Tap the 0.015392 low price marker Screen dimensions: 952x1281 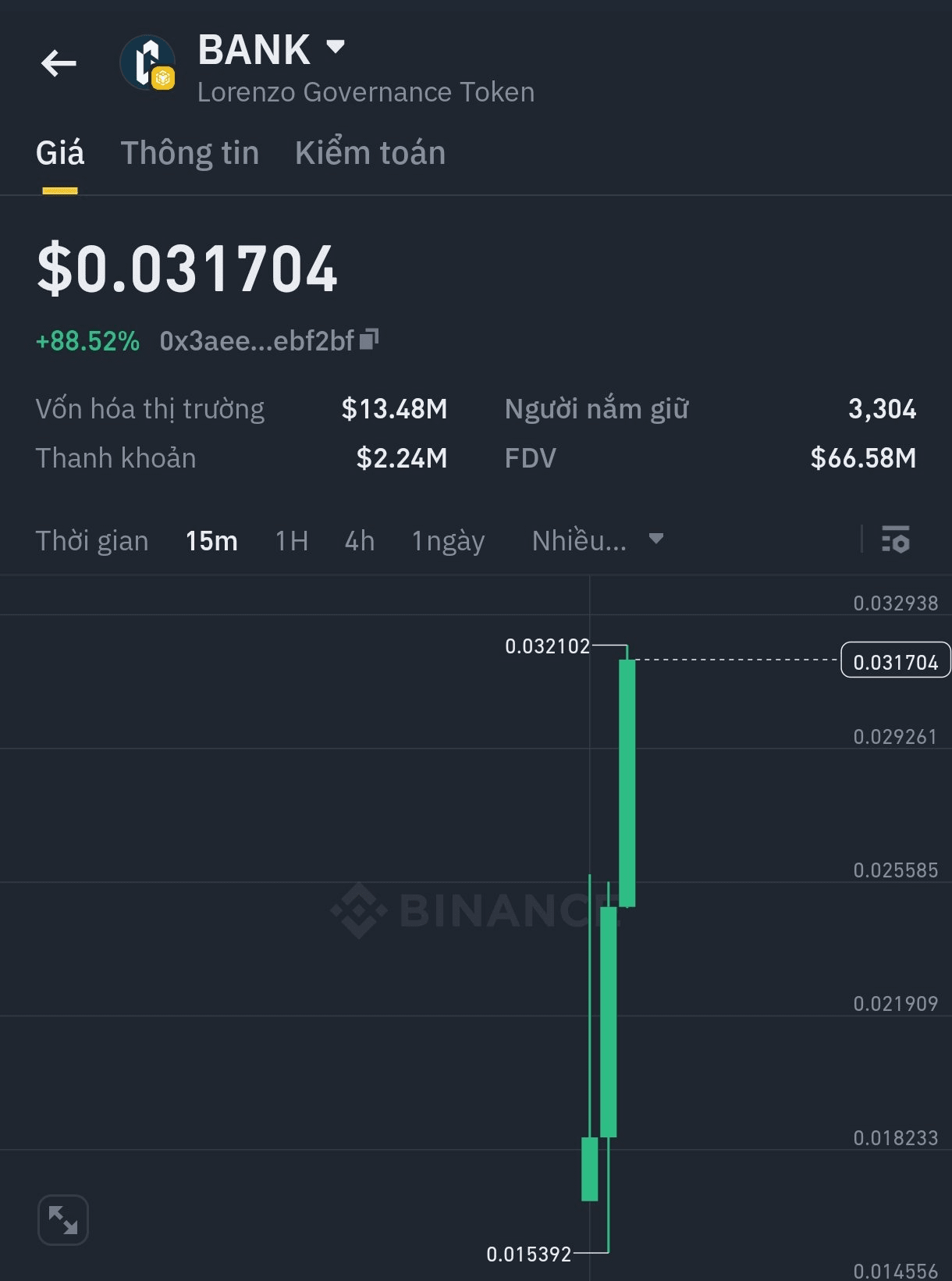point(529,1254)
